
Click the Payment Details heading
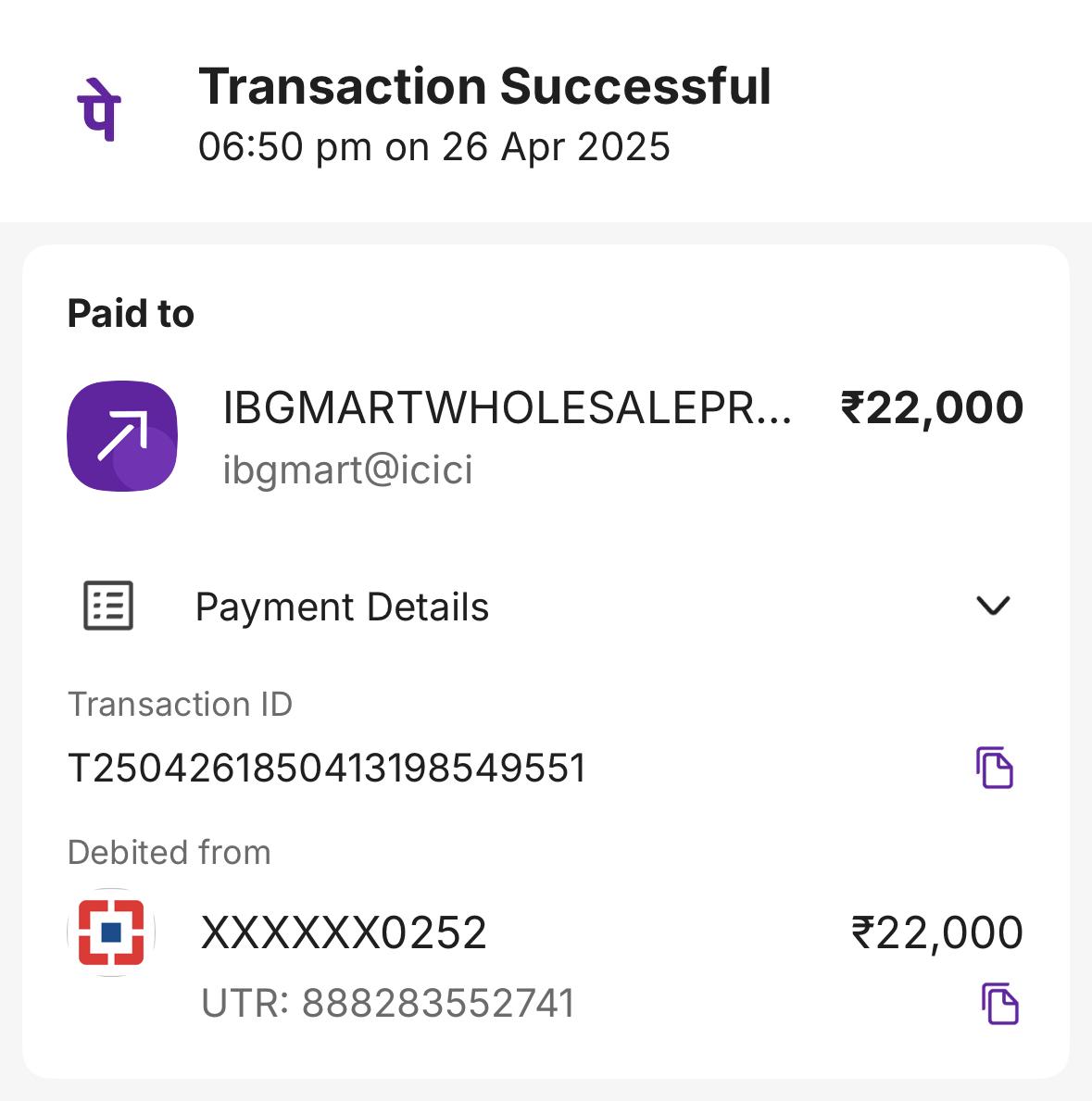click(342, 607)
